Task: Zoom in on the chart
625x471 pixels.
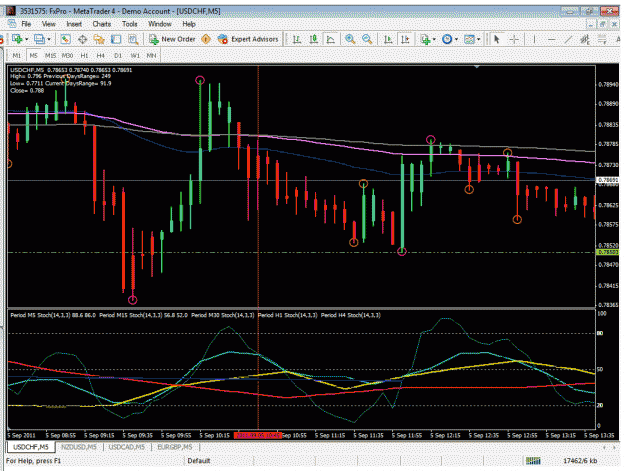Action: point(350,39)
